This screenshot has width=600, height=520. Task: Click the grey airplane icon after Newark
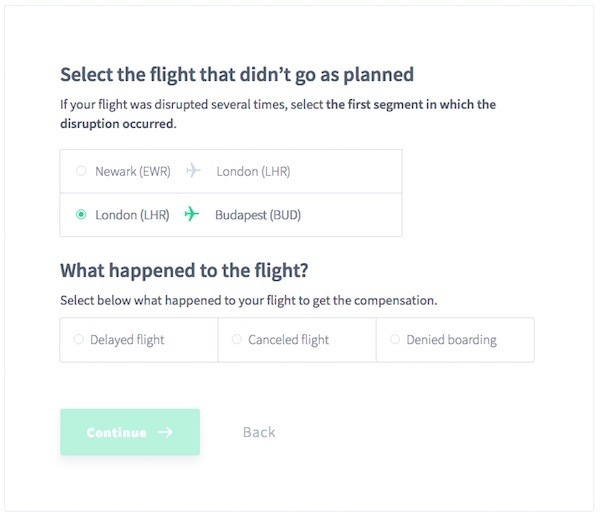click(x=193, y=171)
